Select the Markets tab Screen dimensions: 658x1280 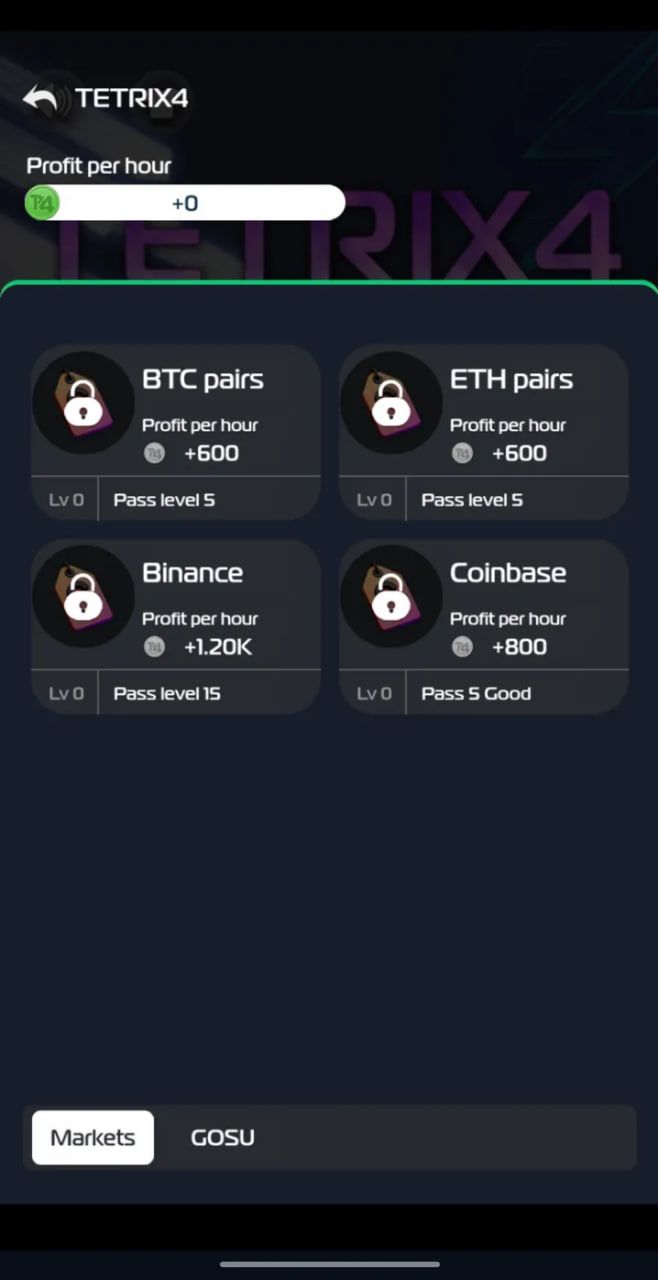click(92, 1137)
